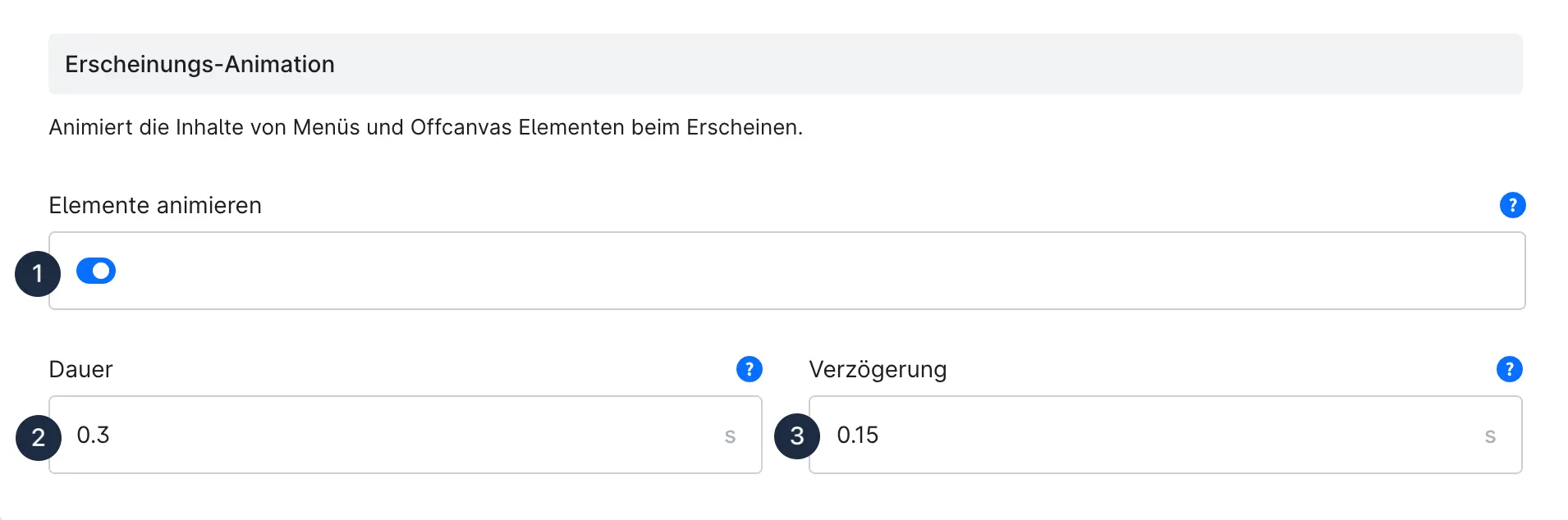Click the 0.15 value text
This screenshot has width=1568, height=520.
point(857,435)
